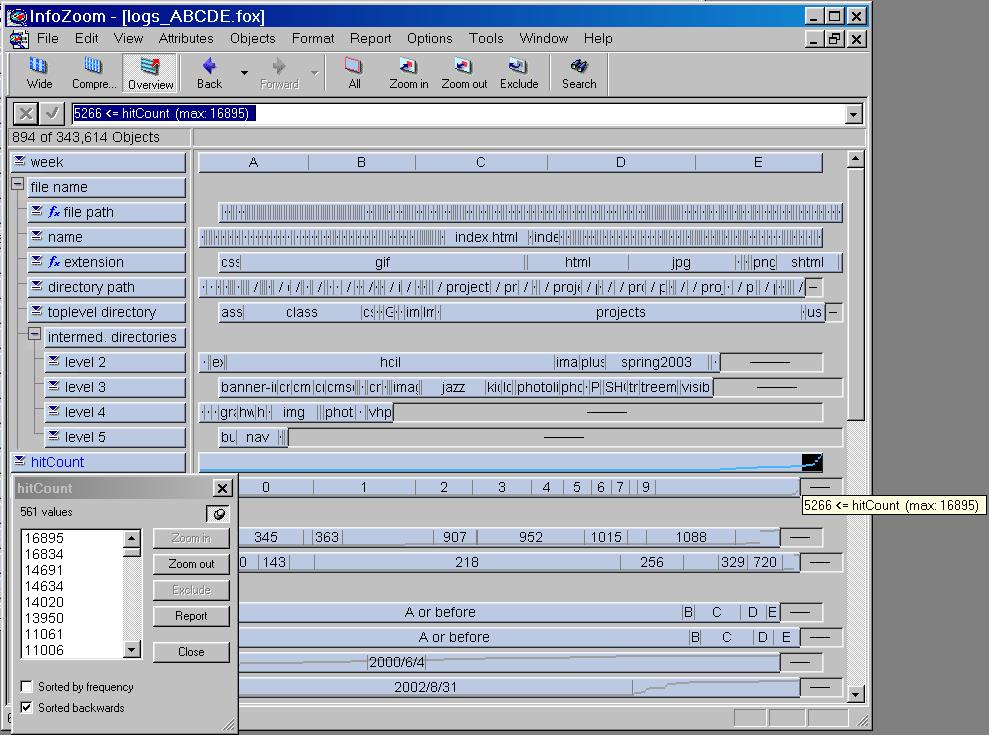Open the Report menu

[x=370, y=38]
